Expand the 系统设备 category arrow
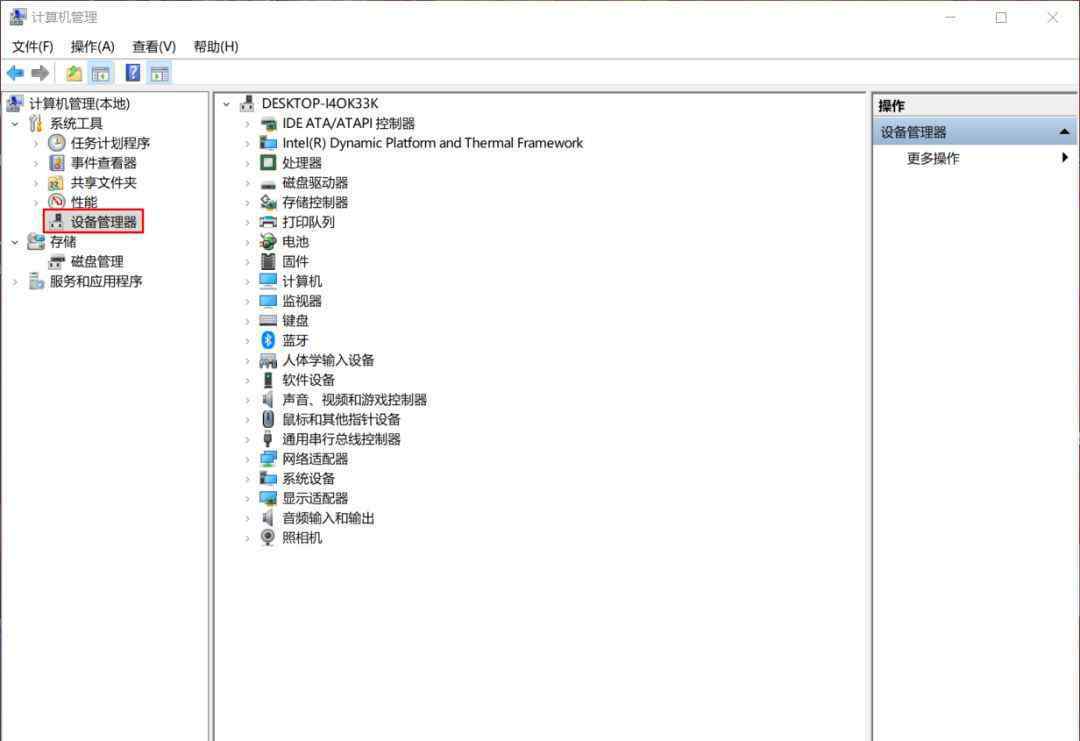This screenshot has width=1080, height=741. coord(247,479)
